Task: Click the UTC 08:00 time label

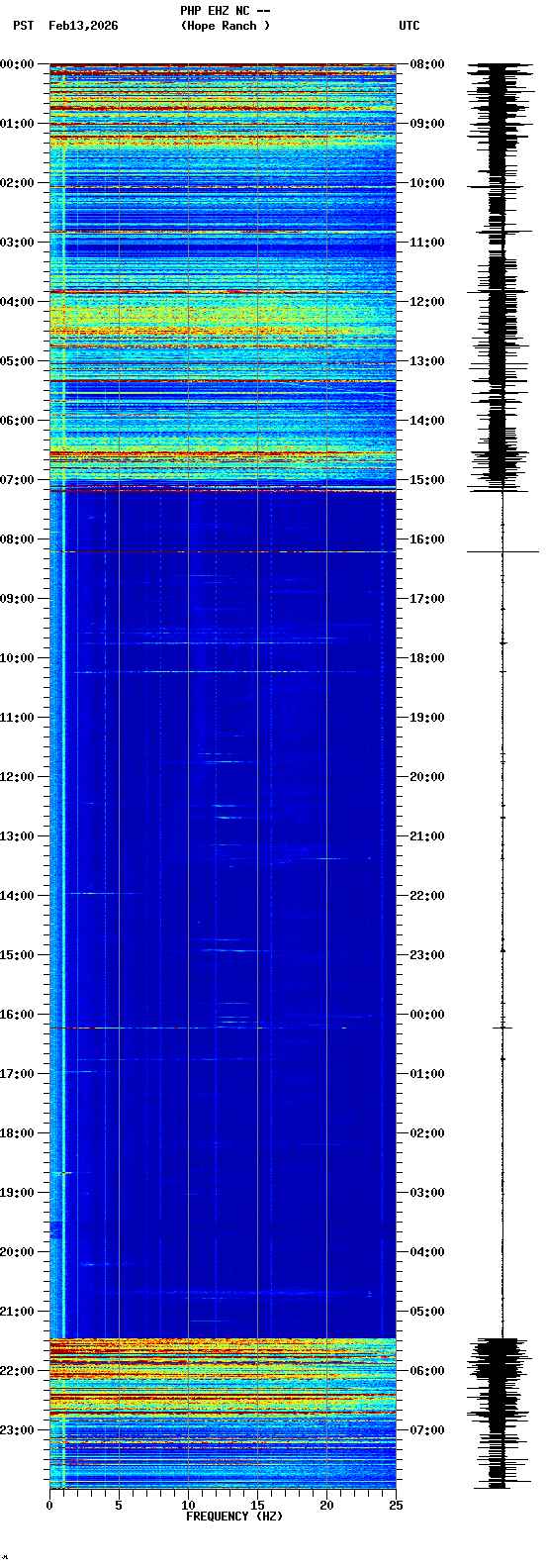Action: coord(427,64)
